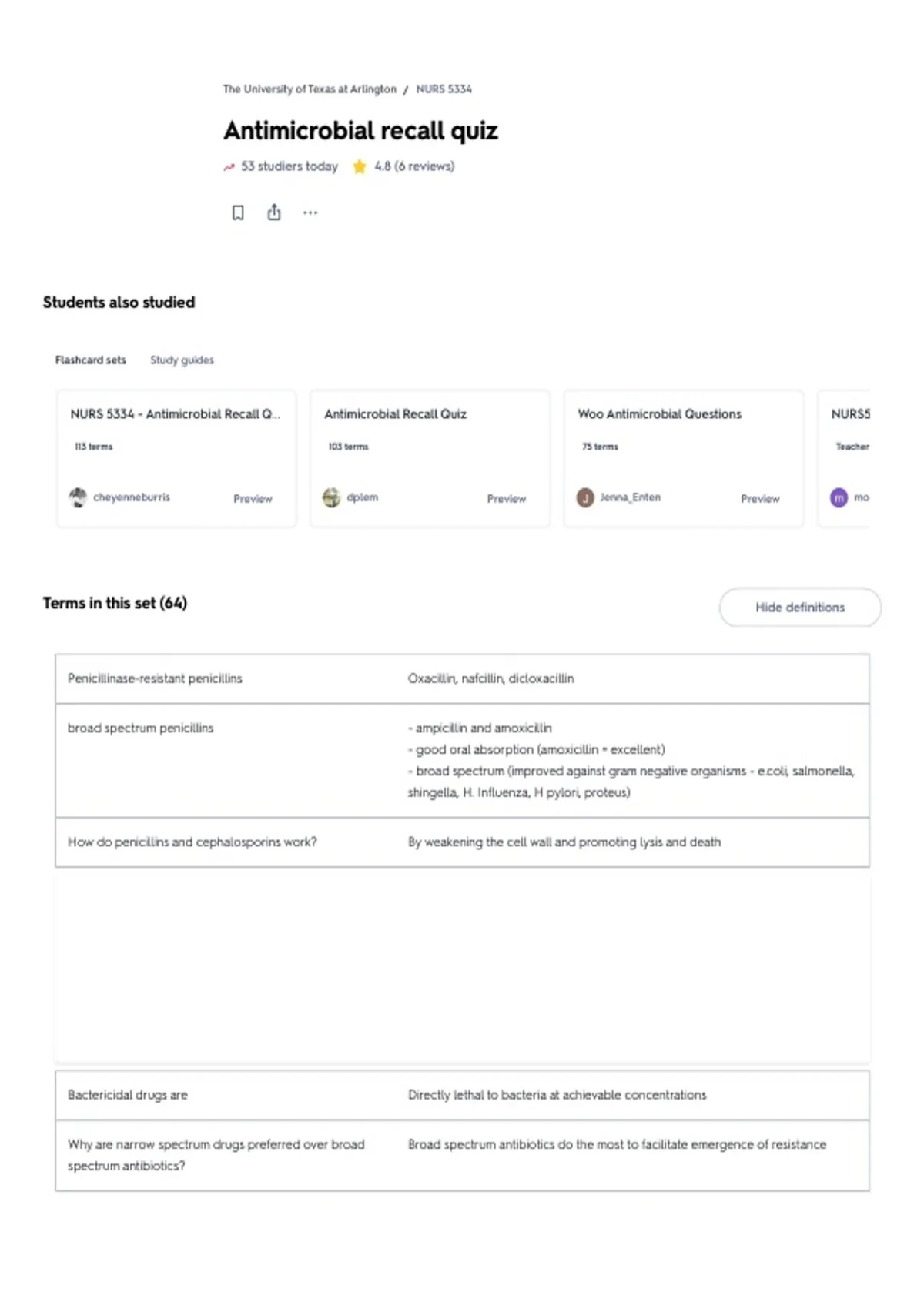The height and width of the screenshot is (1309, 924).
Task: Open The University of Texas at Arlington breadcrumb
Action: point(310,89)
